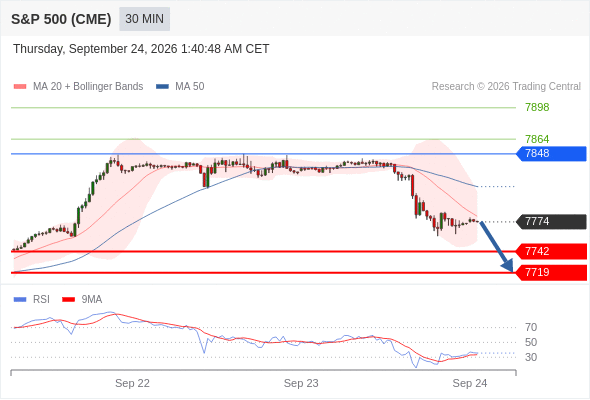Click the Sep 24 date axis label

[x=470, y=383]
